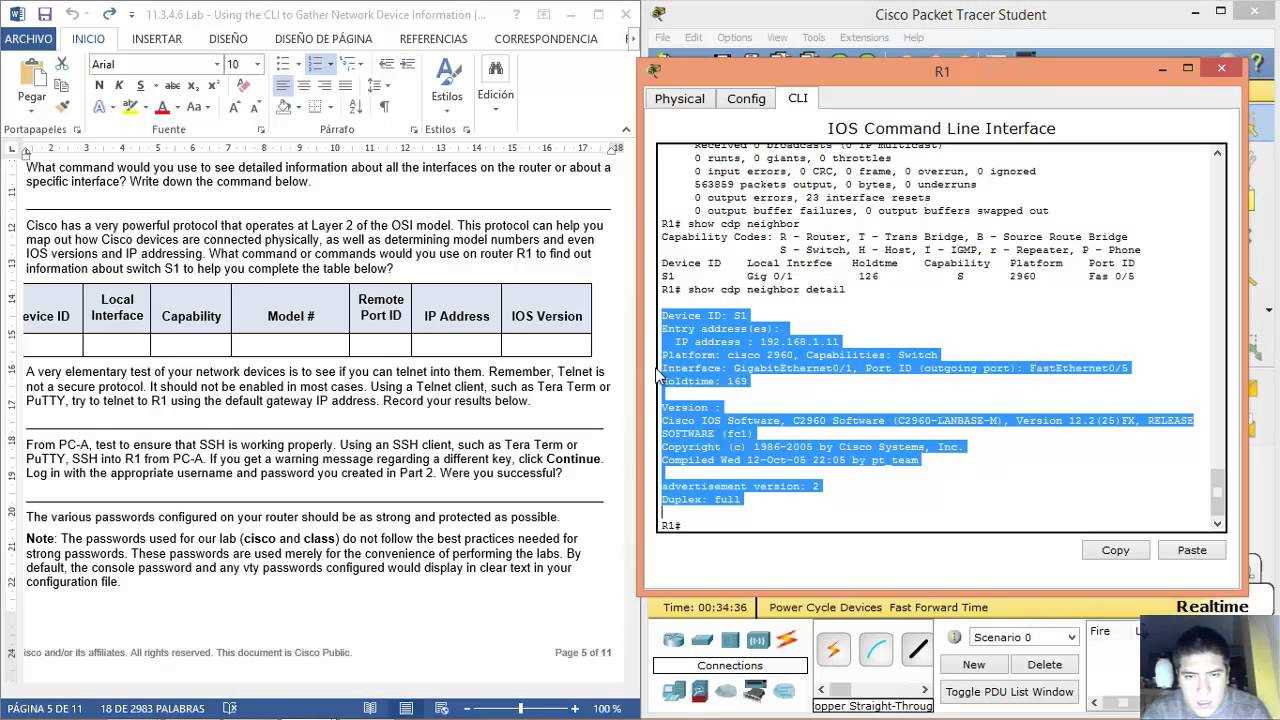
Task: Collapse the Word ribbon
Action: 626,129
